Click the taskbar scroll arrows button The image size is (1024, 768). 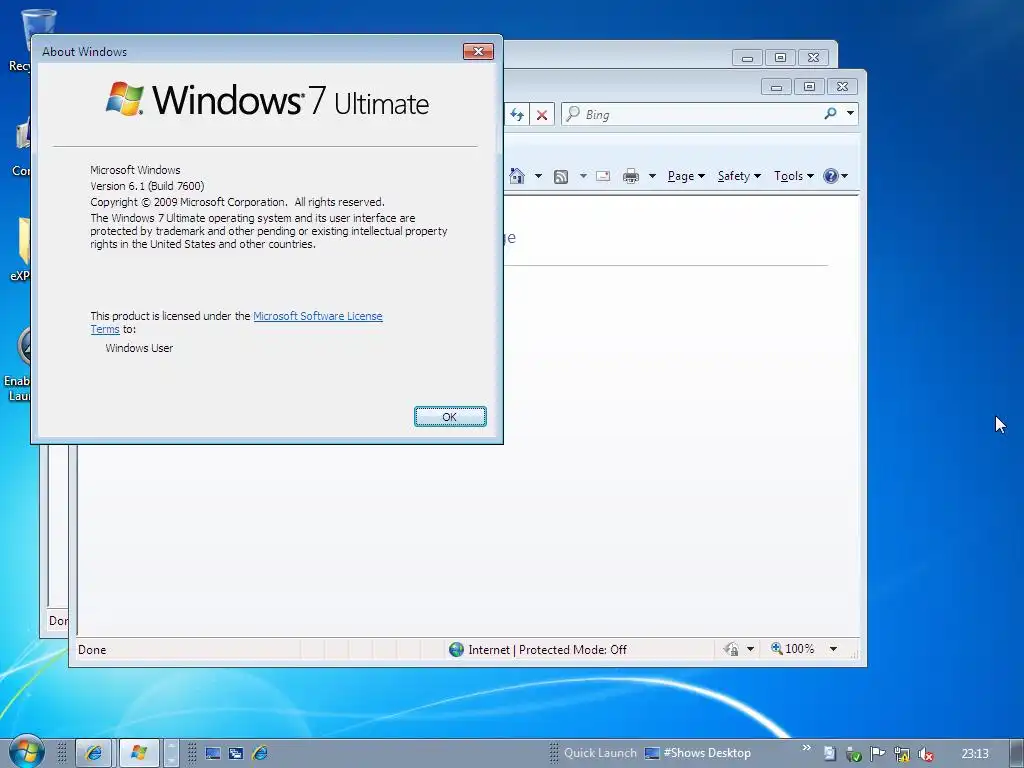(x=171, y=753)
